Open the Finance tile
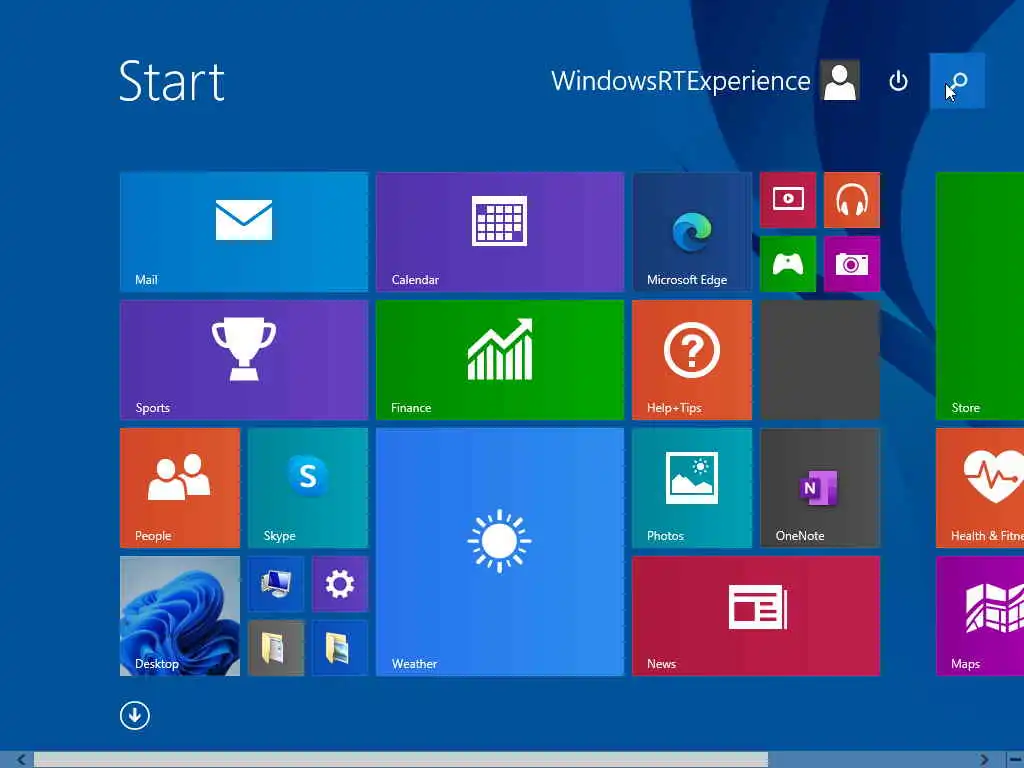Viewport: 1024px width, 768px height. tap(500, 360)
